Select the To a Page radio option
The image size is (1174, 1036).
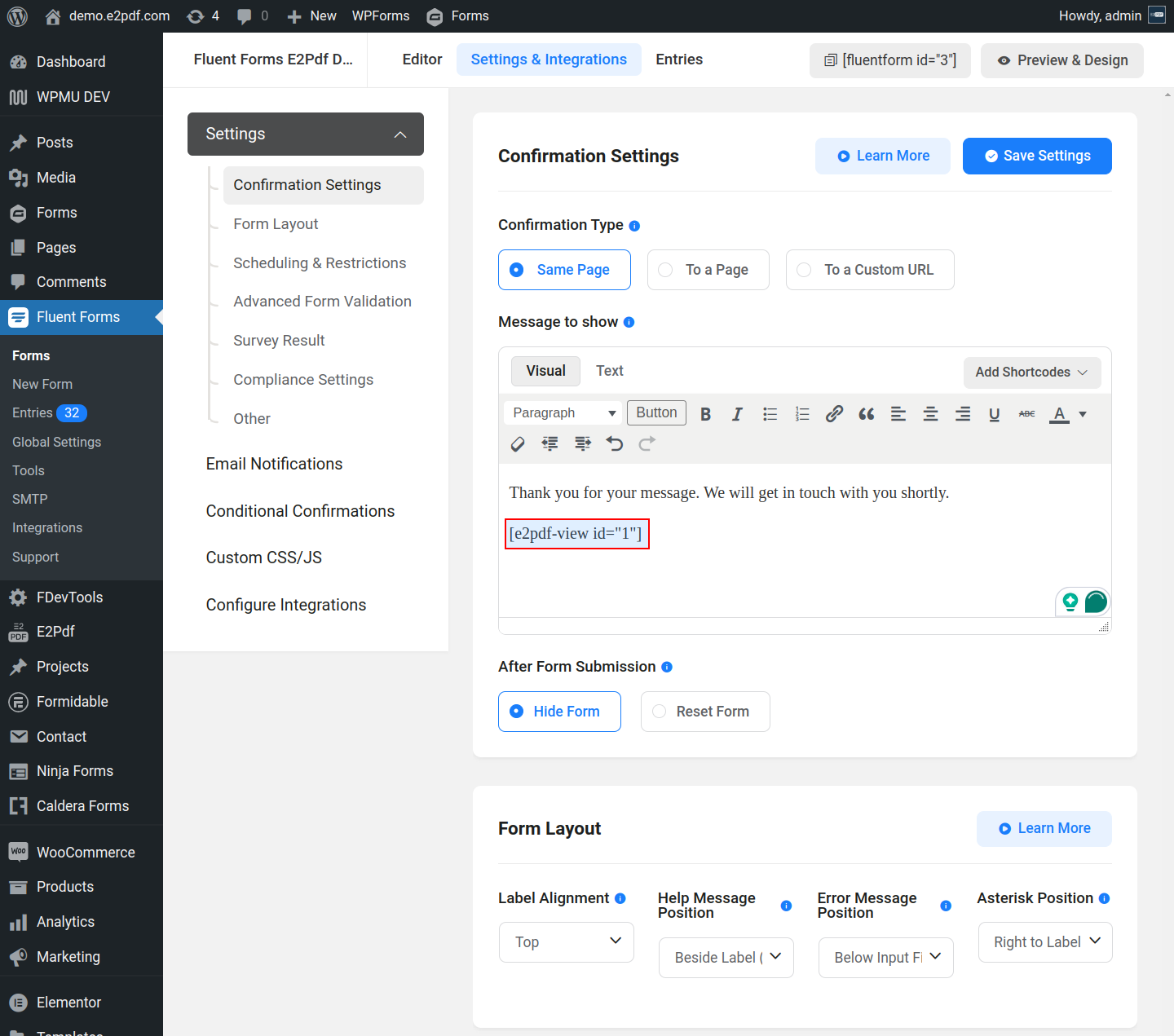point(708,270)
